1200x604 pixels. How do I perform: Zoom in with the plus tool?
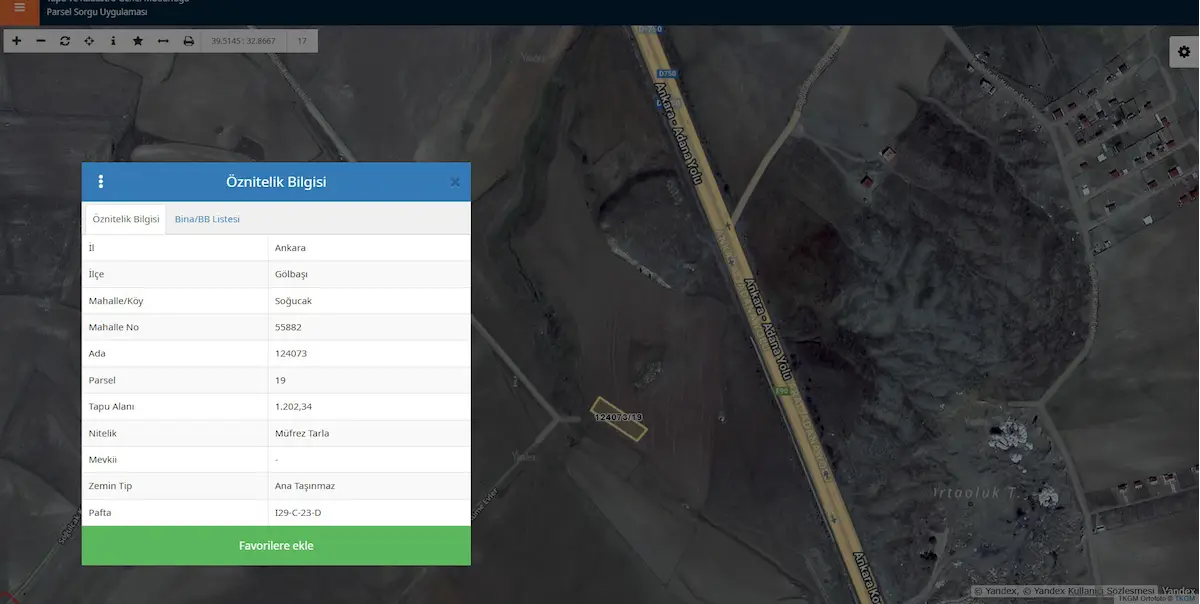click(x=16, y=41)
